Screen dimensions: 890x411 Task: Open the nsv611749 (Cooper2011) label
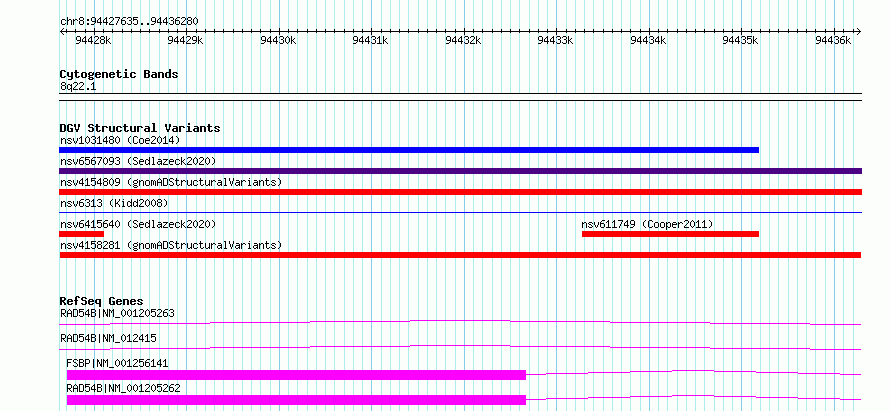coord(647,224)
